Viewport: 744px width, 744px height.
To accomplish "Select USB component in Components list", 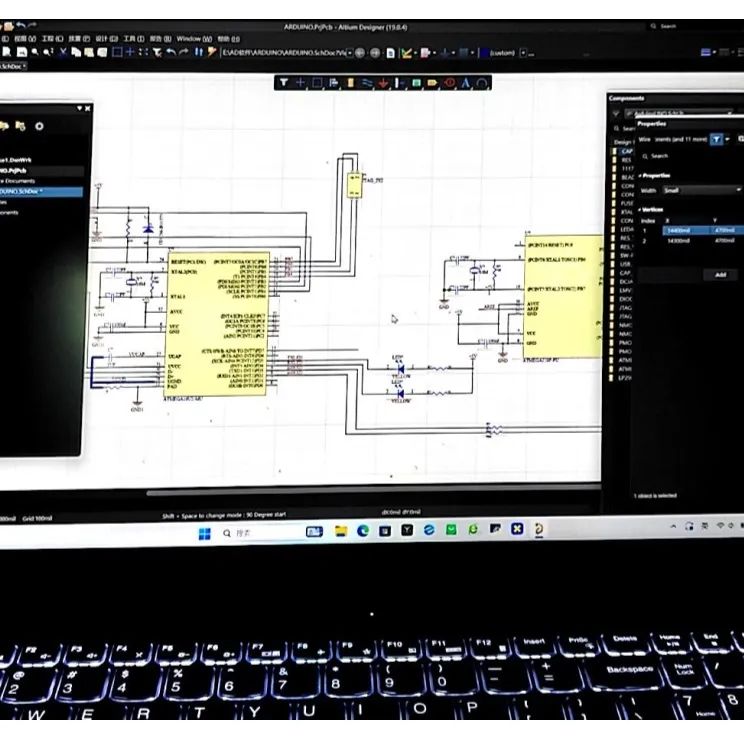I will 625,264.
